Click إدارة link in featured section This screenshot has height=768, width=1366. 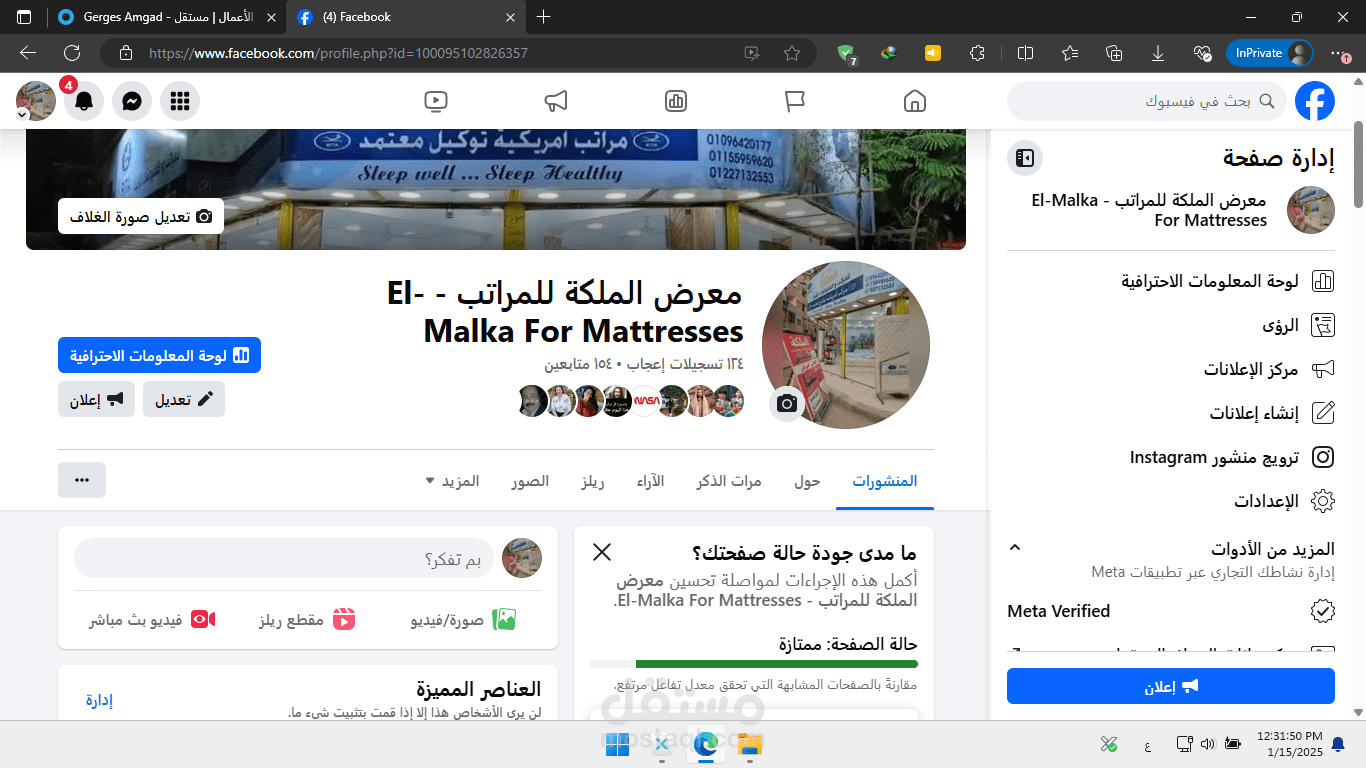point(99,700)
